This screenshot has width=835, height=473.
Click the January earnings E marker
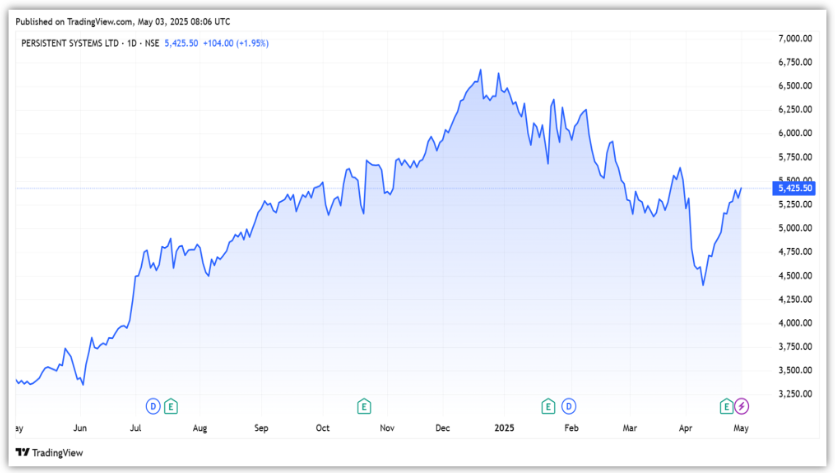pyautogui.click(x=548, y=406)
